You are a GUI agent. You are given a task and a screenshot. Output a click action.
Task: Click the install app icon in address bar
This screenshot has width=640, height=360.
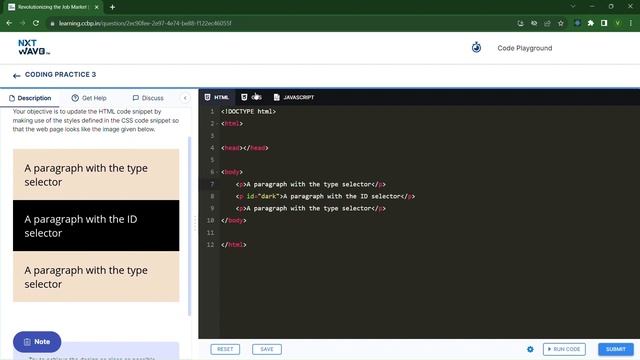click(520, 23)
